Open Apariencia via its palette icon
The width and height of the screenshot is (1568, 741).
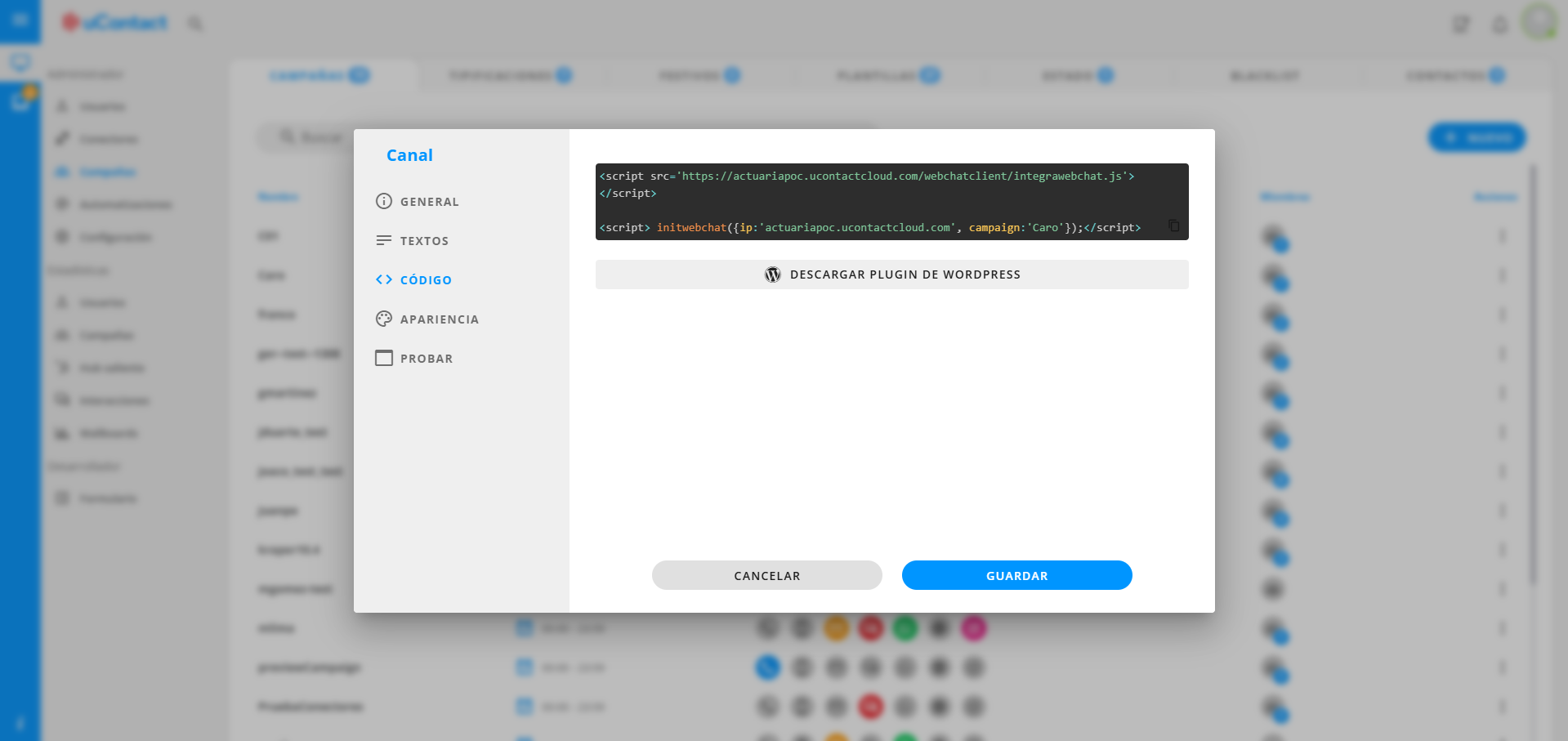pos(384,319)
